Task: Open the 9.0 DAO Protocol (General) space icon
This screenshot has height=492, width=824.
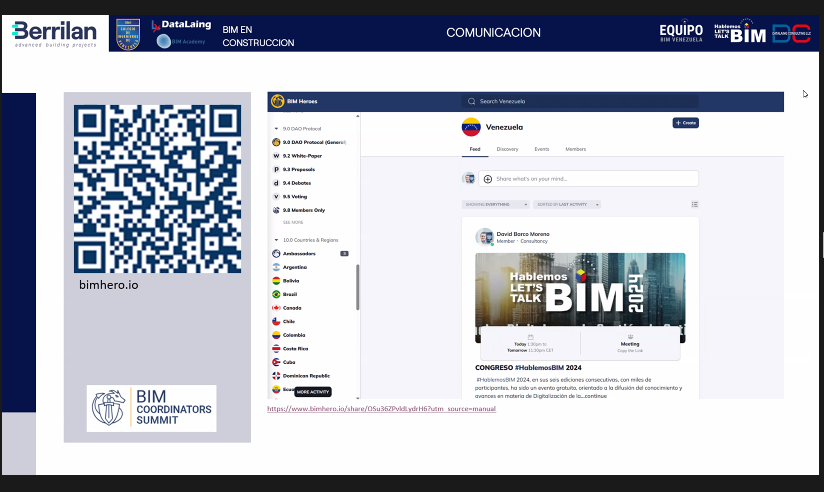Action: [x=276, y=142]
